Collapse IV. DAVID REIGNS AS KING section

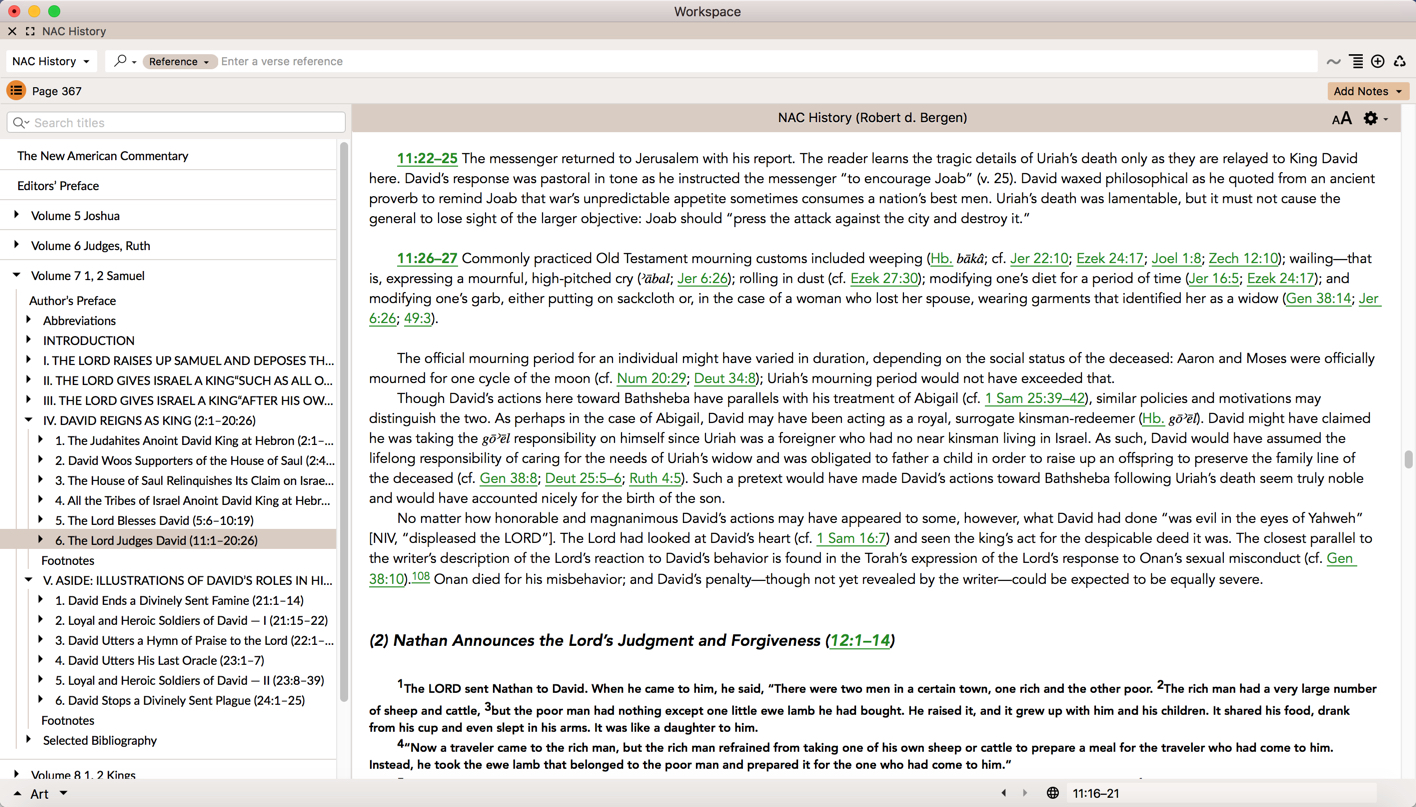(x=29, y=420)
